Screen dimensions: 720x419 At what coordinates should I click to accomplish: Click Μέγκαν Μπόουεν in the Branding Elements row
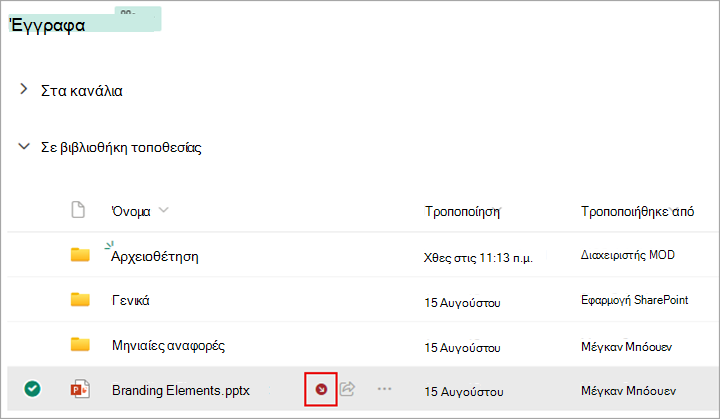click(x=628, y=391)
